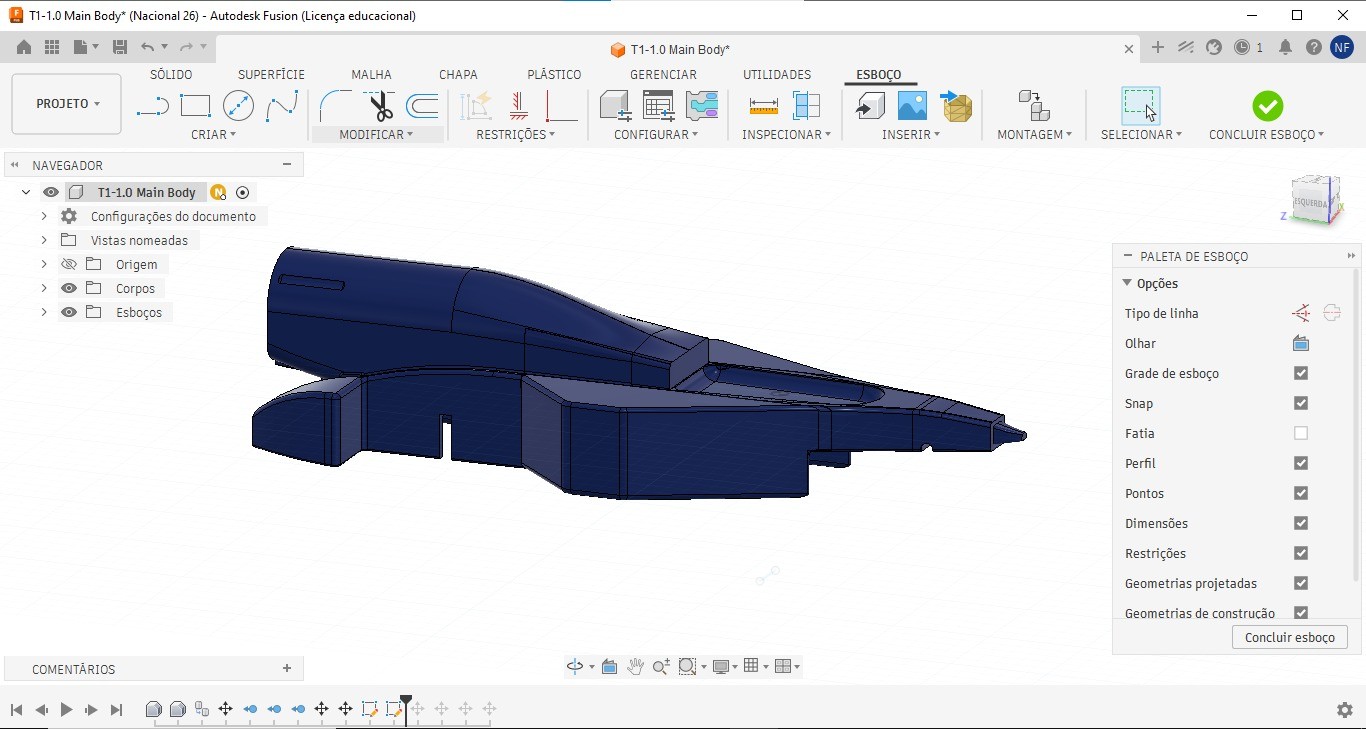This screenshot has width=1366, height=729.
Task: Enable the Fatia checkbox
Action: [x=1301, y=433]
